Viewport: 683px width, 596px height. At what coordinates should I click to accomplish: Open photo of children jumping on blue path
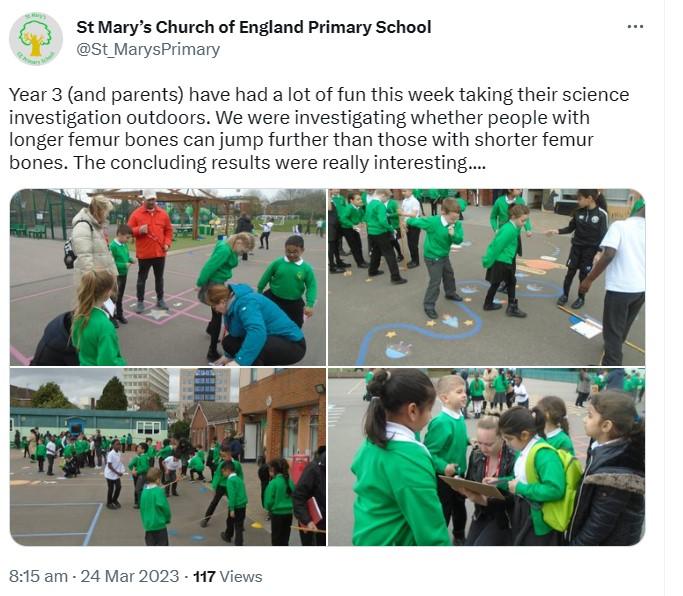(486, 277)
